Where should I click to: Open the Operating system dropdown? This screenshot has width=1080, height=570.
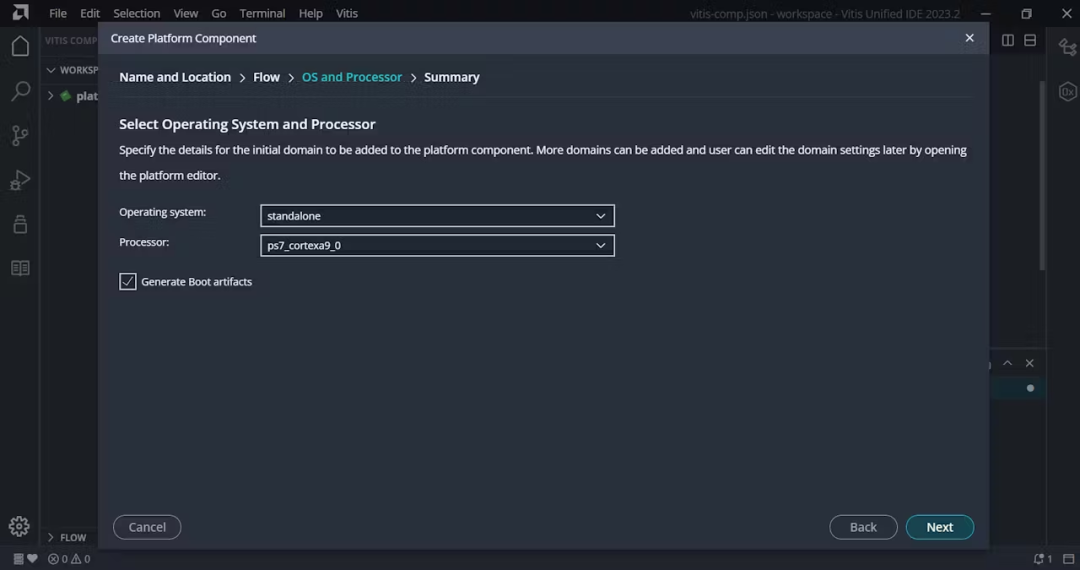[x=437, y=215]
